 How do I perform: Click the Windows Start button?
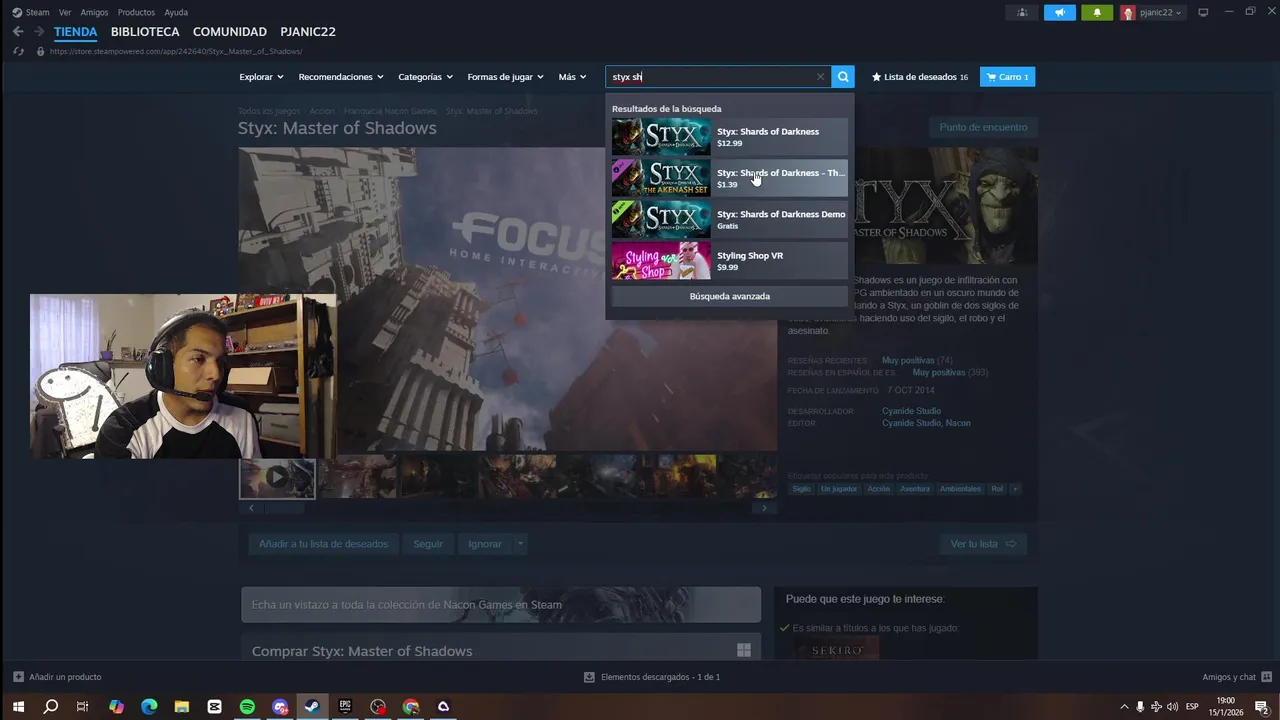click(18, 707)
